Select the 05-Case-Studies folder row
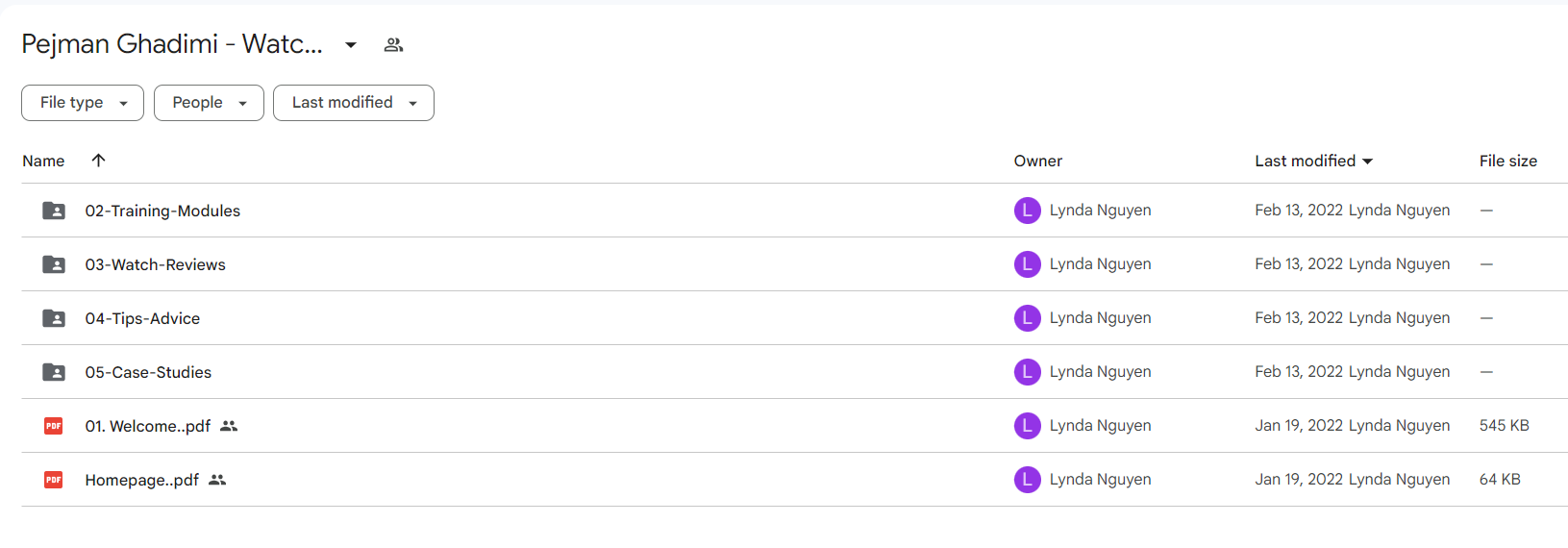This screenshot has height=548, width=1568. tap(794, 372)
